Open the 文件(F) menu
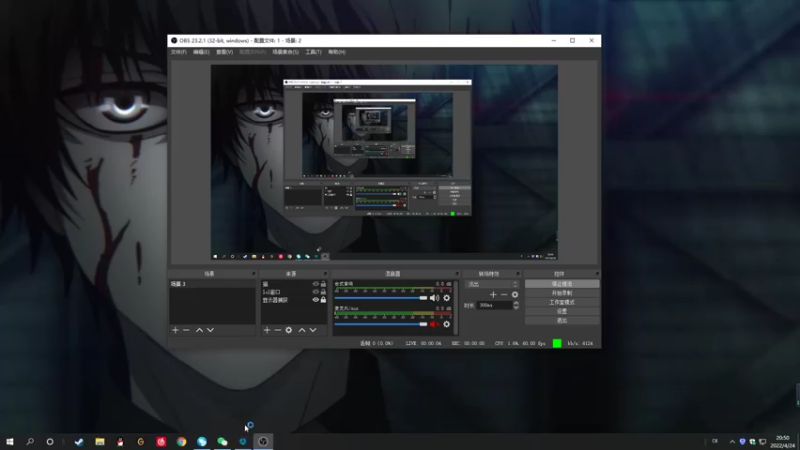This screenshot has height=450, width=800. click(x=179, y=52)
